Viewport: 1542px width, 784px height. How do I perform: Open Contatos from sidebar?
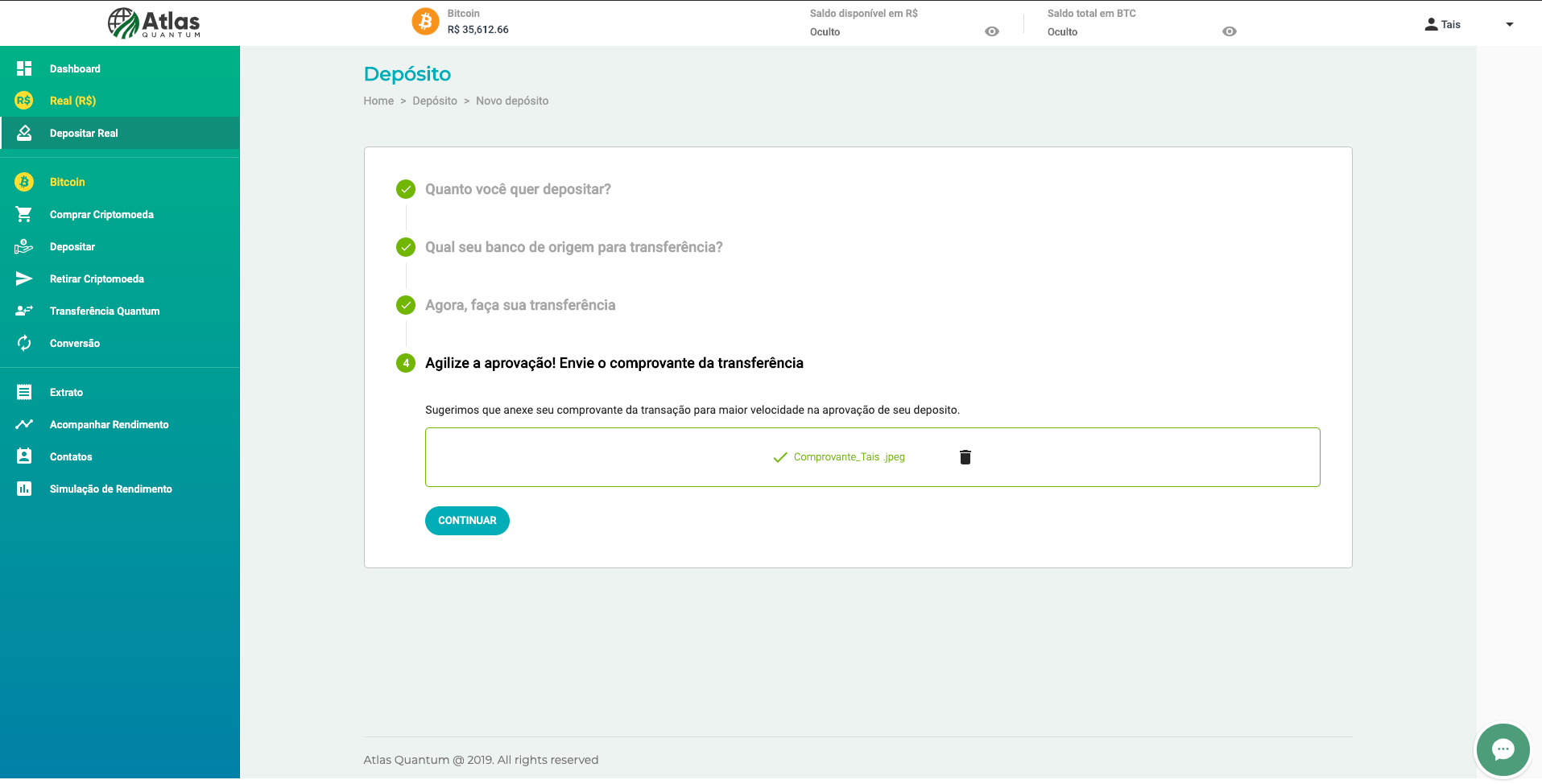pyautogui.click(x=71, y=456)
